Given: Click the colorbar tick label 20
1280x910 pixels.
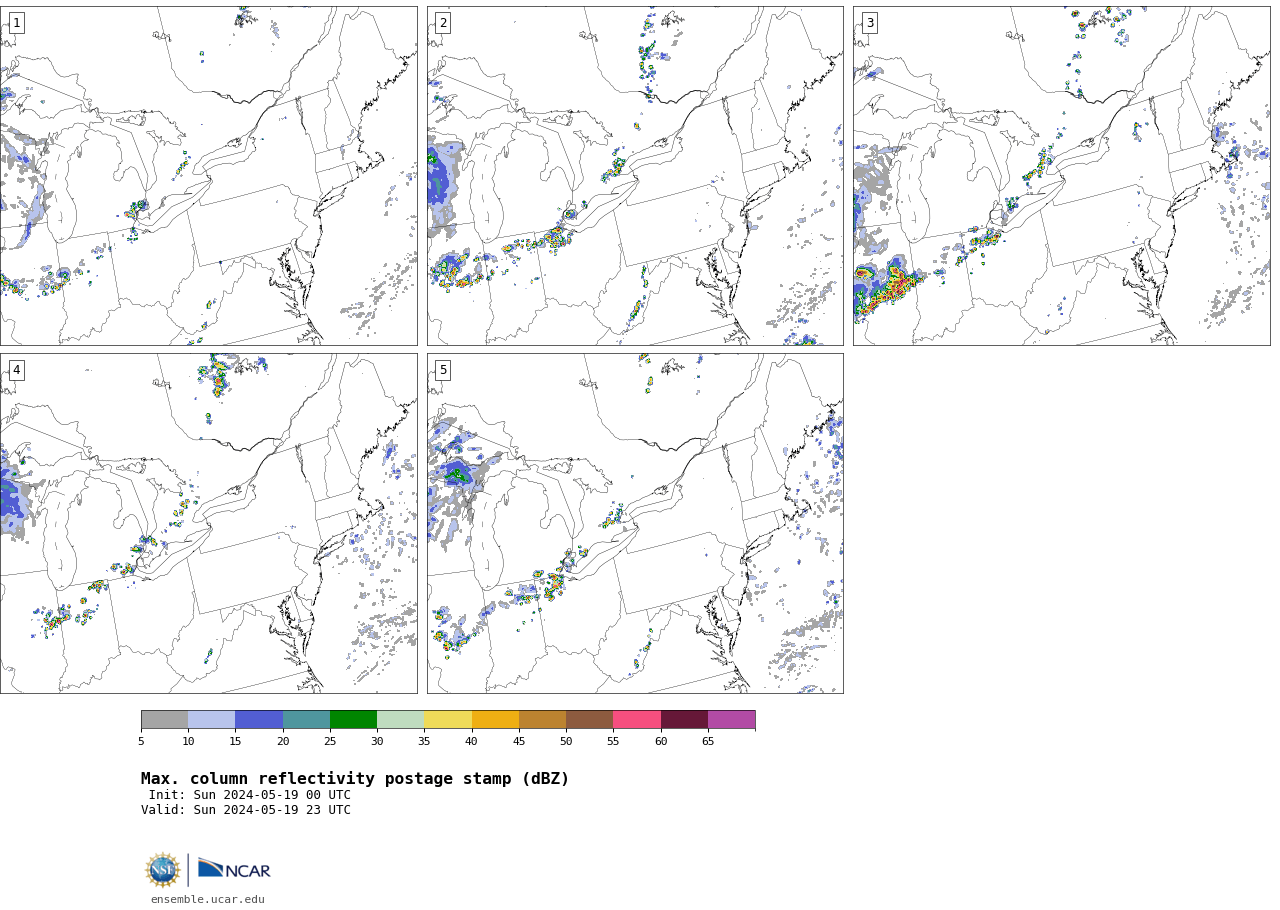Looking at the screenshot, I should [283, 741].
